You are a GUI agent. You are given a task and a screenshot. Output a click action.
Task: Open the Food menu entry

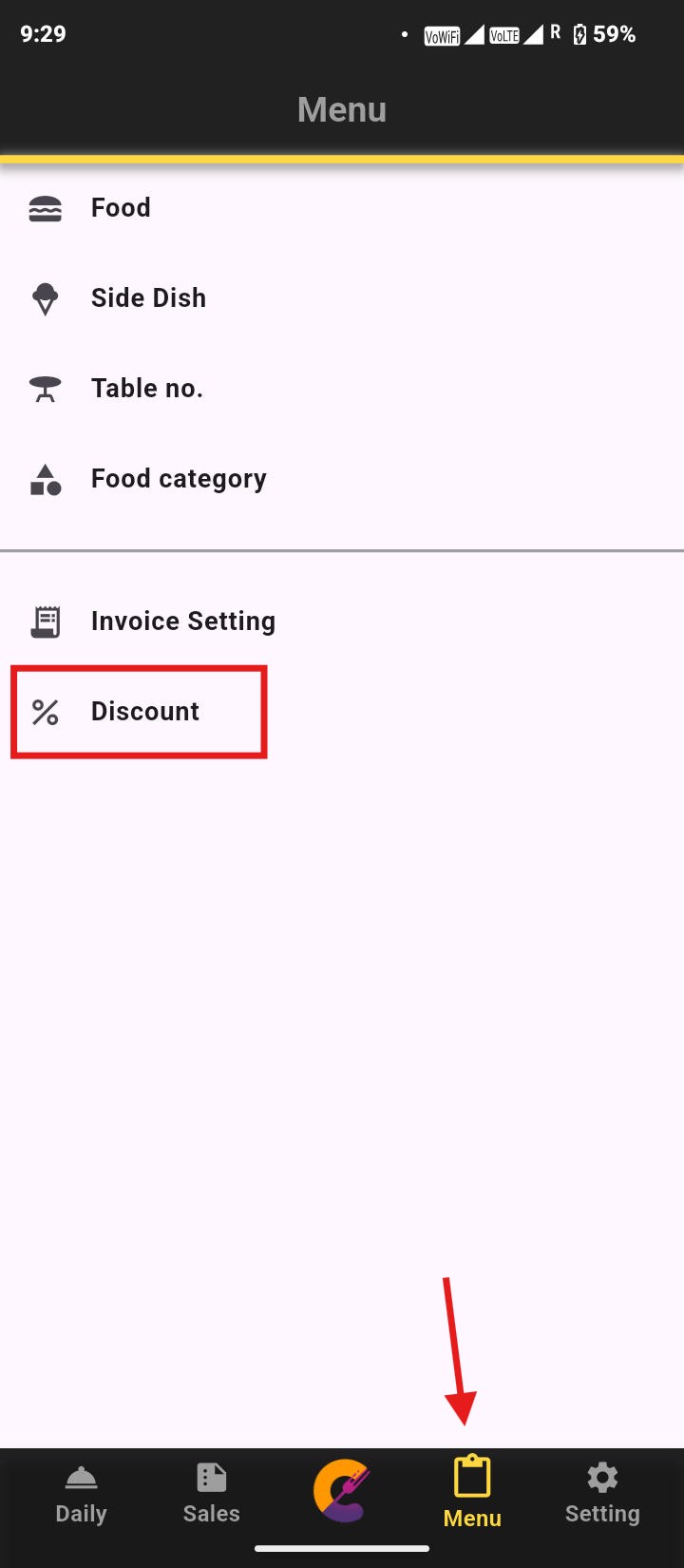click(x=121, y=208)
